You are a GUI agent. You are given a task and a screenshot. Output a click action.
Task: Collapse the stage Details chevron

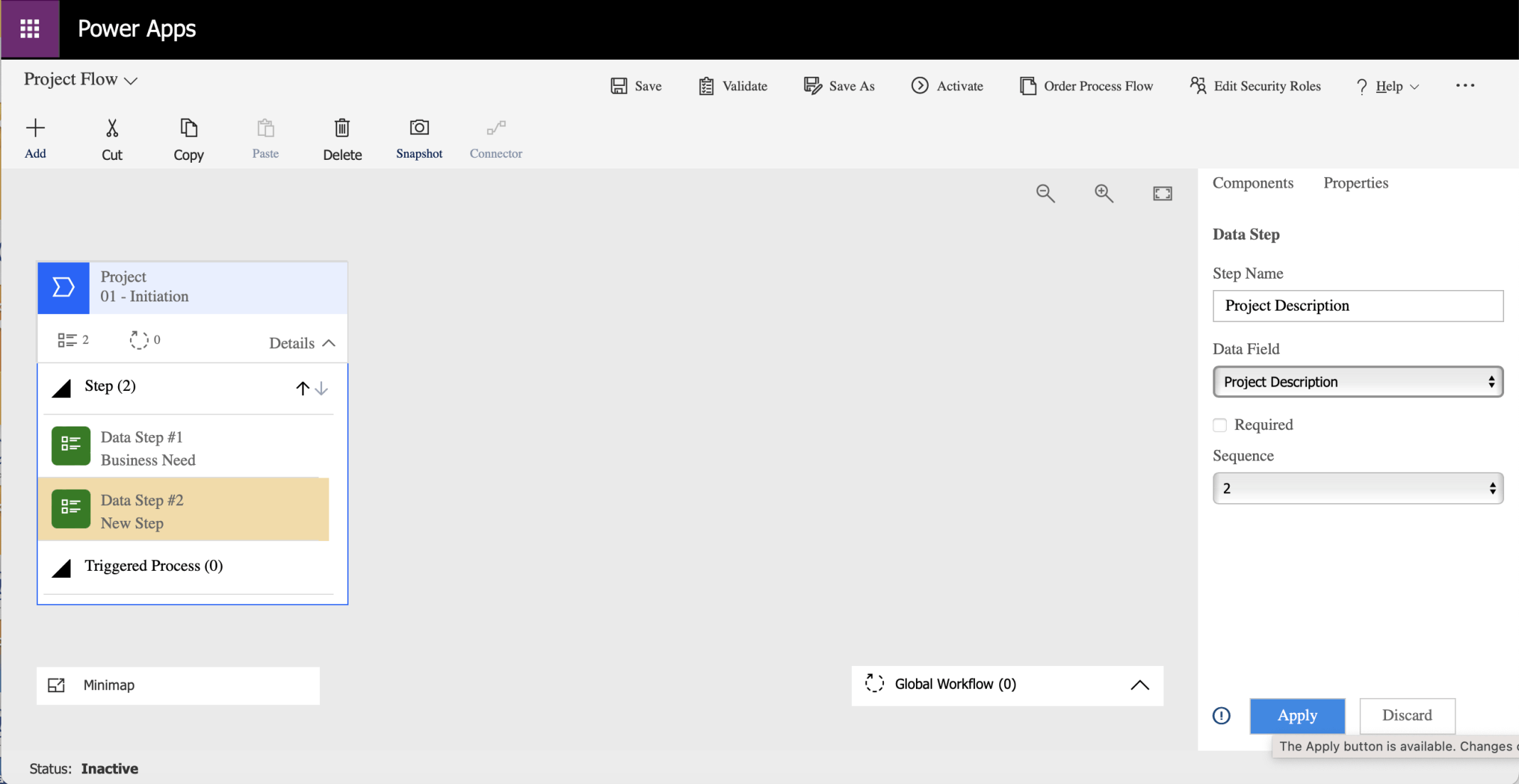pos(329,343)
